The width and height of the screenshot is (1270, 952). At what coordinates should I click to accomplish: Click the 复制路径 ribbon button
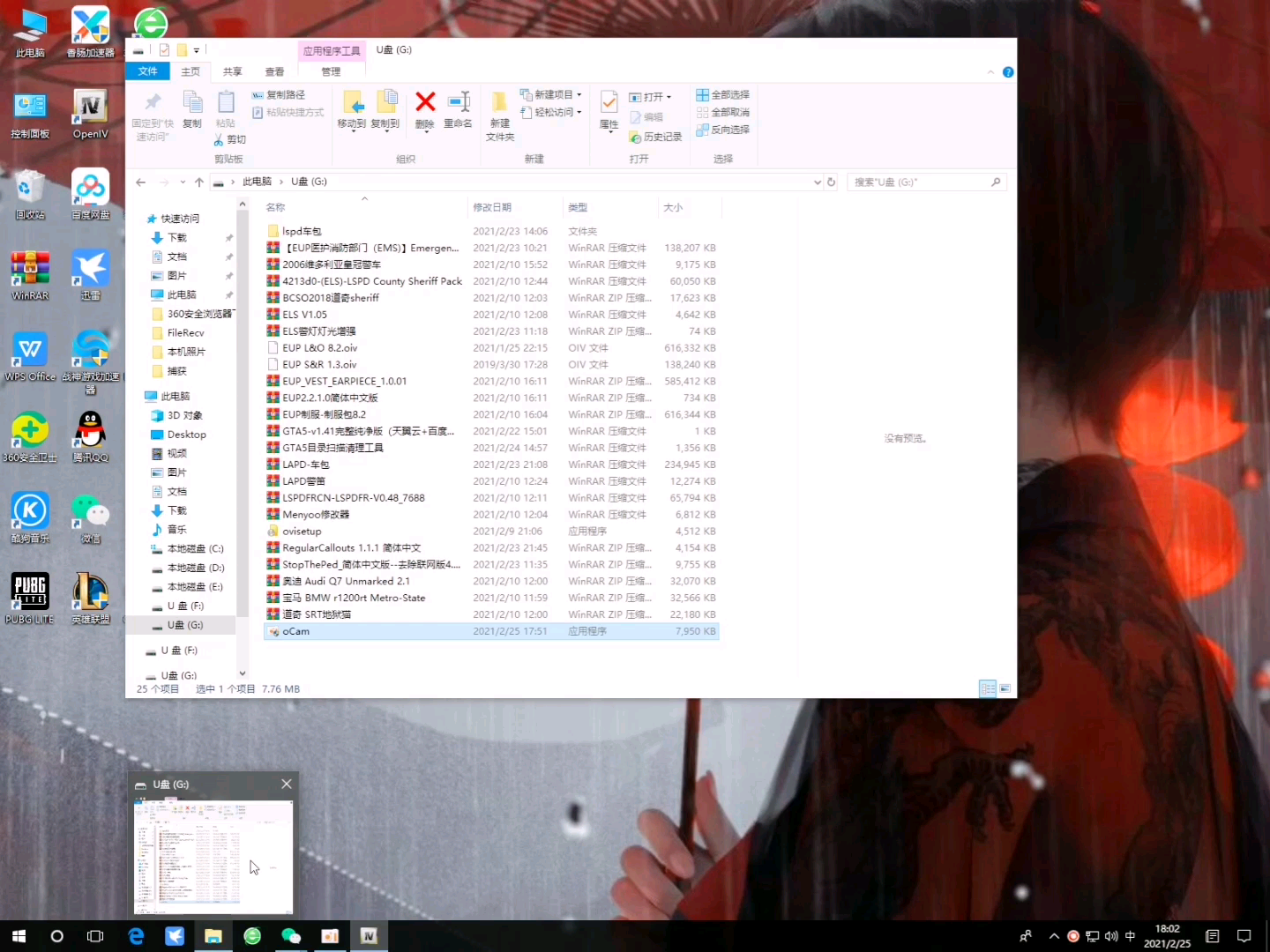(279, 95)
